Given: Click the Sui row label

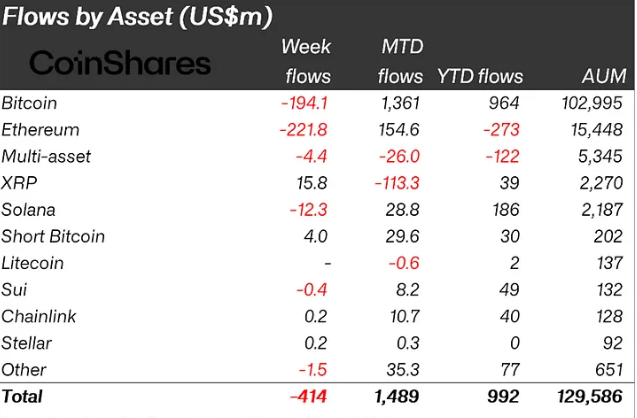Looking at the screenshot, I should coord(14,290).
